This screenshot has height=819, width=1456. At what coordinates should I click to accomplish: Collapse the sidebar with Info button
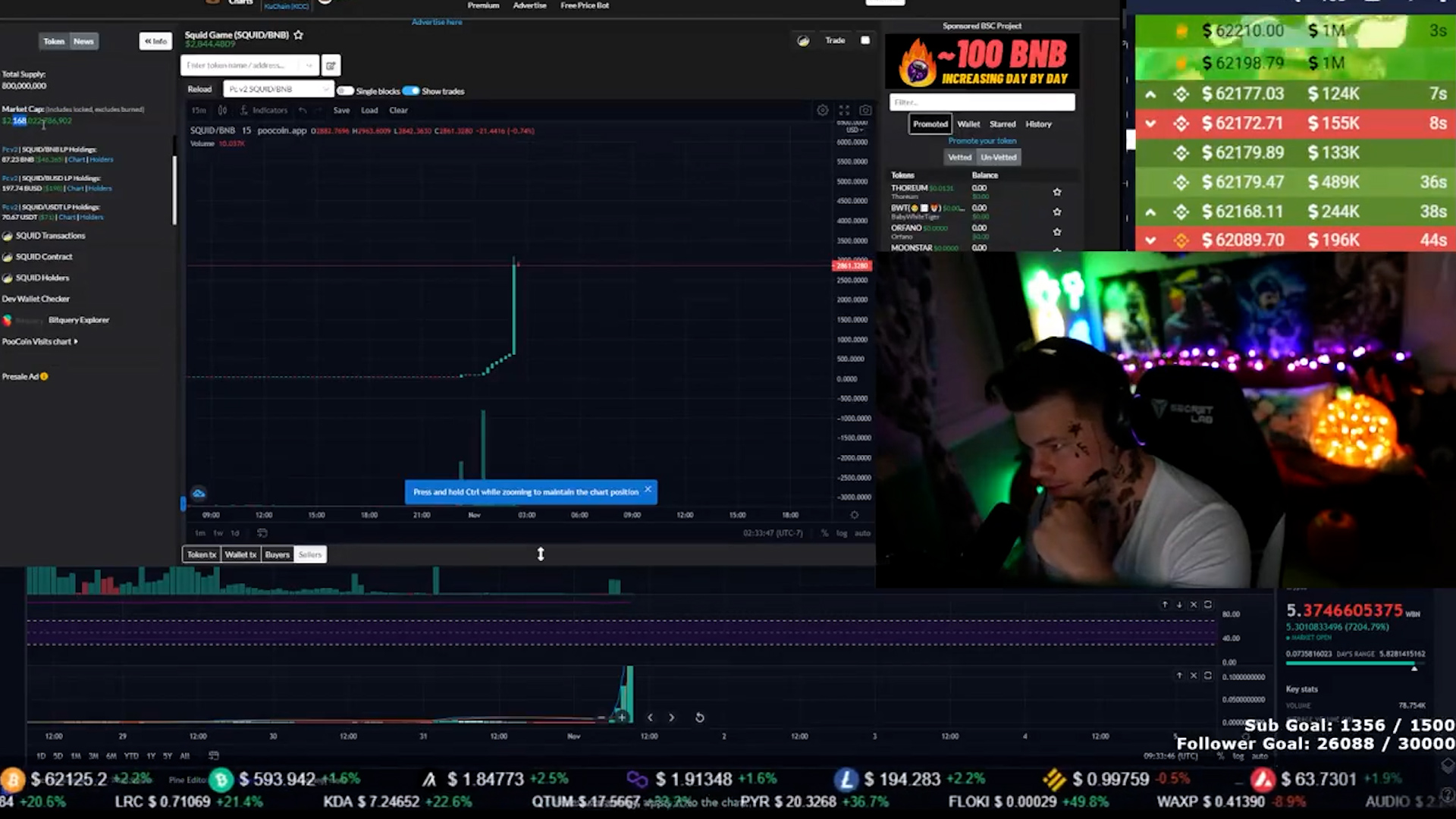click(155, 41)
